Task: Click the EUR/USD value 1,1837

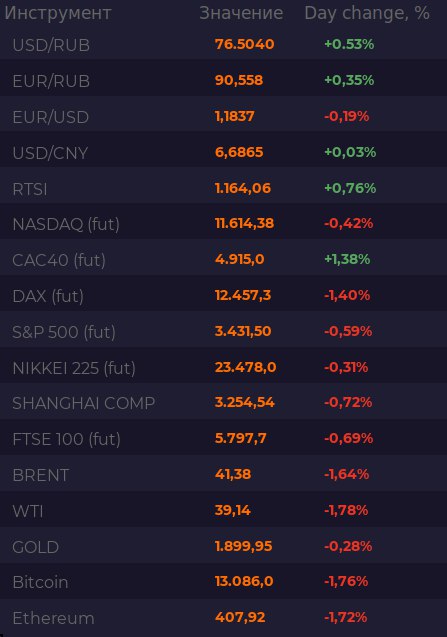Action: pyautogui.click(x=234, y=117)
